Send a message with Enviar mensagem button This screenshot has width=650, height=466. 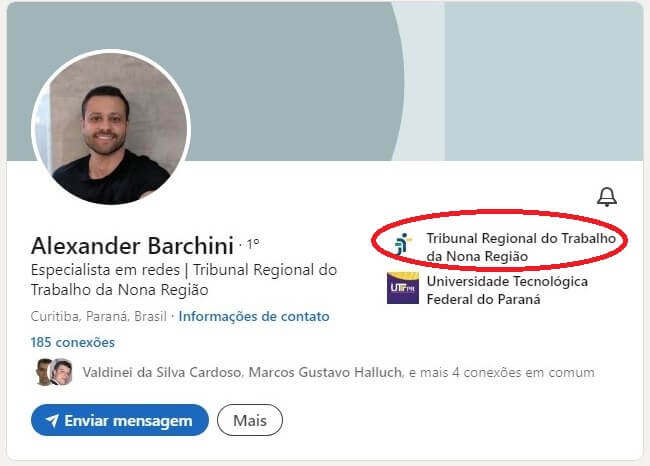(x=120, y=420)
